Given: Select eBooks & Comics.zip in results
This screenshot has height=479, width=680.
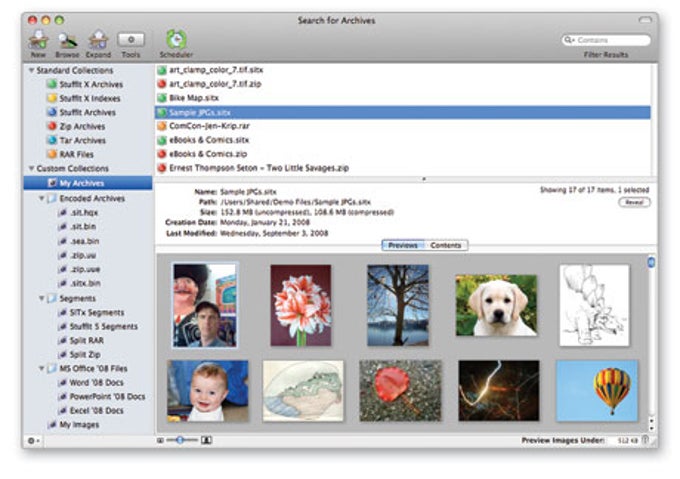Looking at the screenshot, I should [402, 154].
